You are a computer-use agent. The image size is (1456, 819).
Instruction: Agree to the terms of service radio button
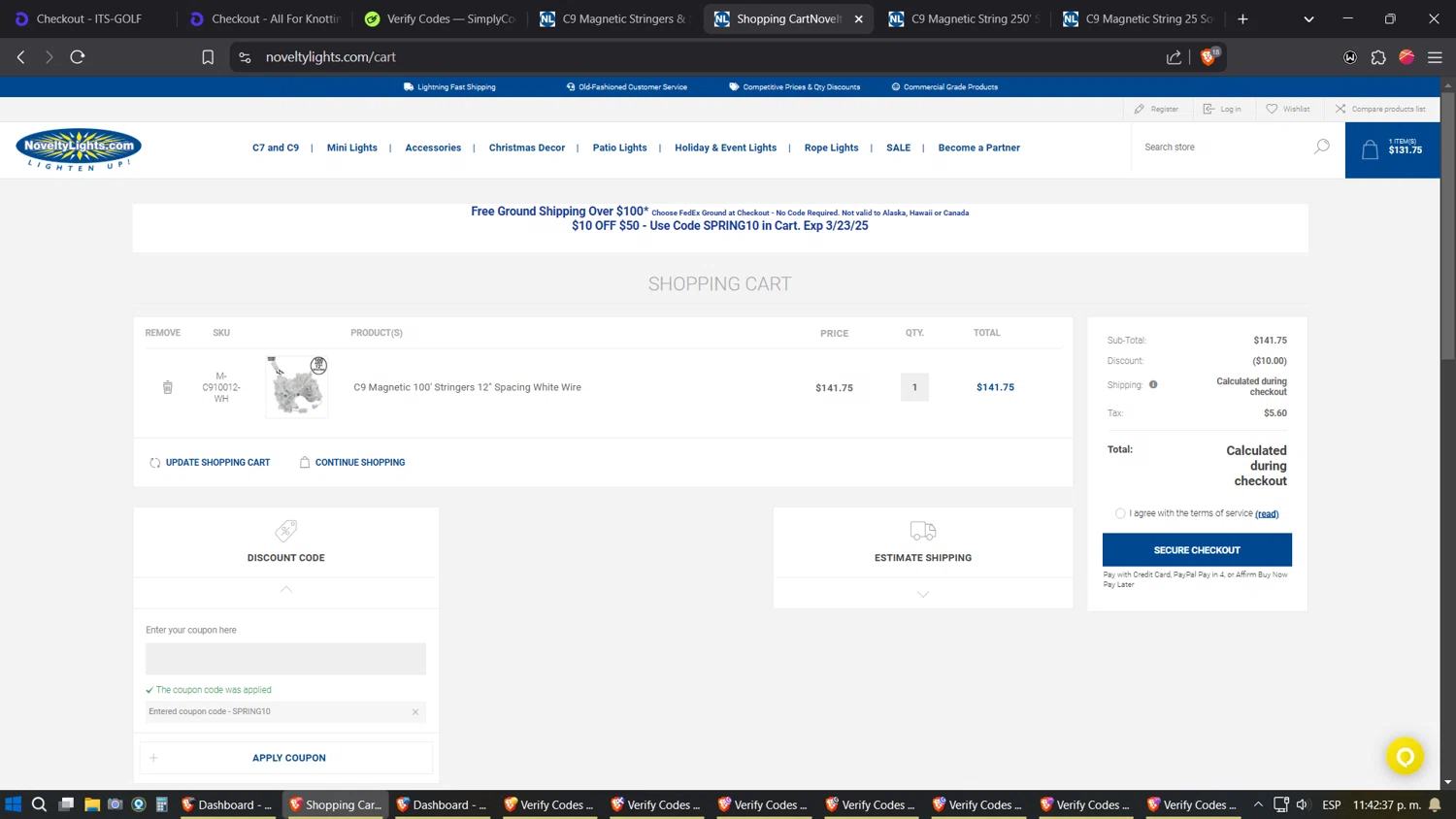pyautogui.click(x=1120, y=513)
